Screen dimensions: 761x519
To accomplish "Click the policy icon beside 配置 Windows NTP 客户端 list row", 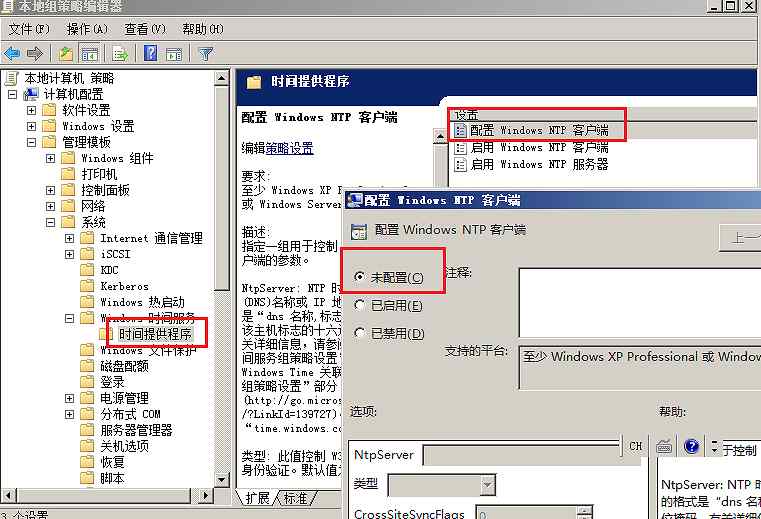I will click(x=460, y=130).
